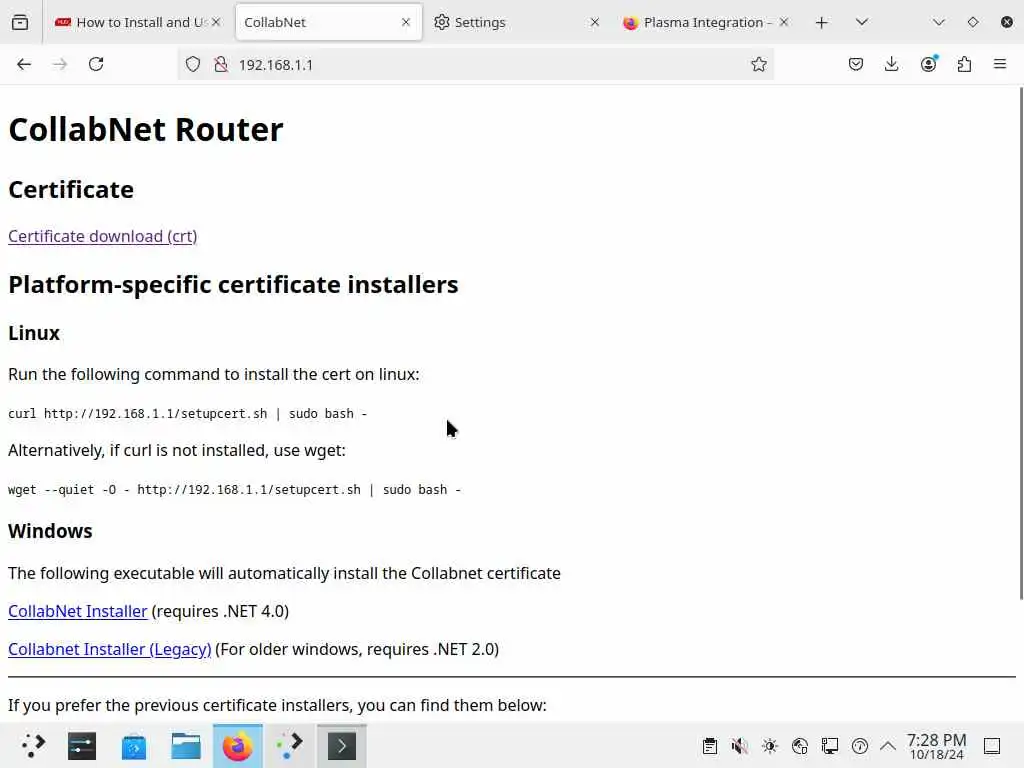The height and width of the screenshot is (768, 1024).
Task: Save page to Pocket
Action: [856, 64]
